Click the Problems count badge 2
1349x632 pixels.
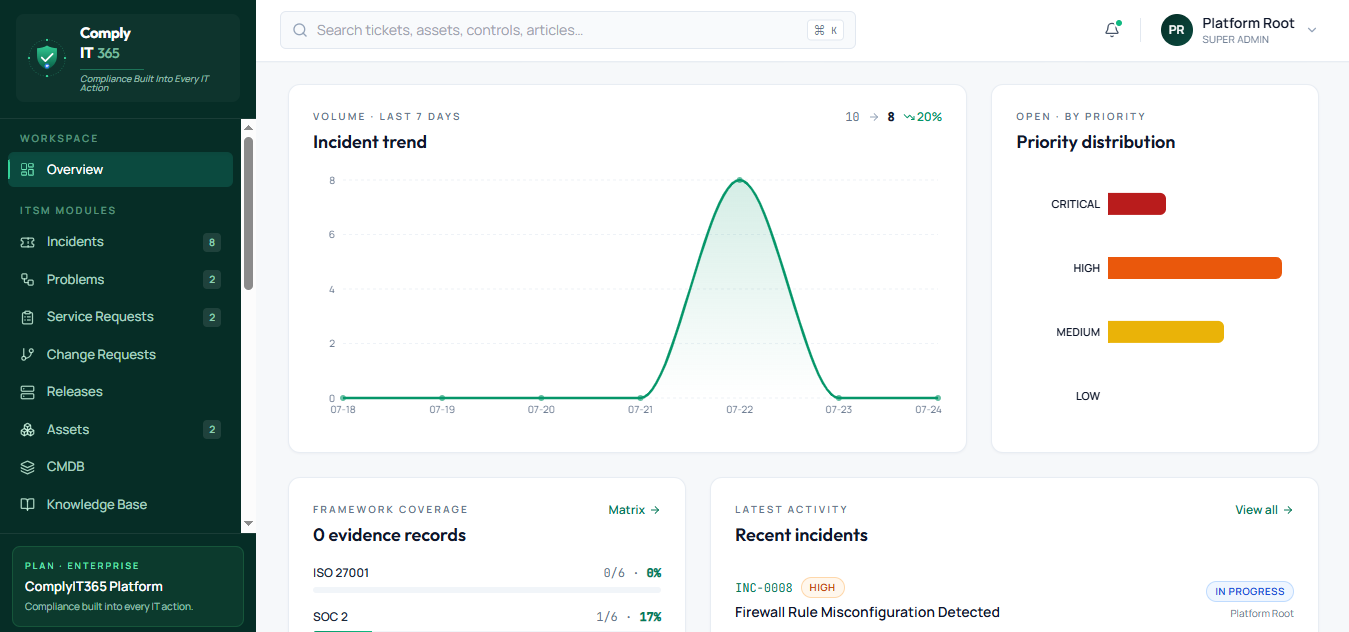[211, 280]
